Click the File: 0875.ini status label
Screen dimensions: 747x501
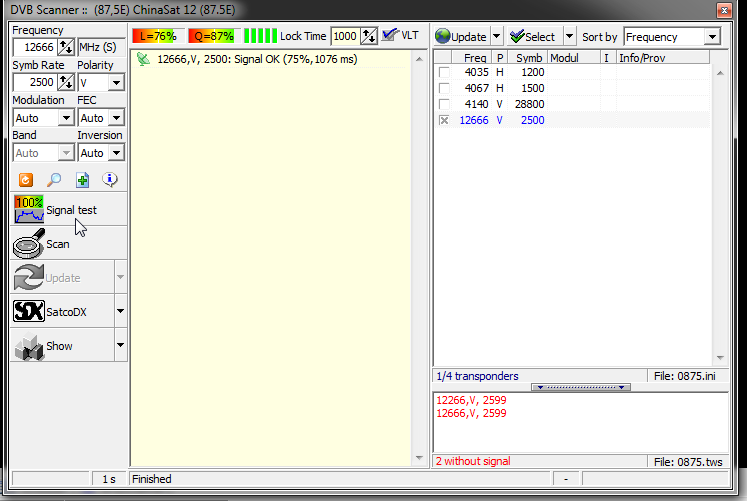click(x=685, y=376)
